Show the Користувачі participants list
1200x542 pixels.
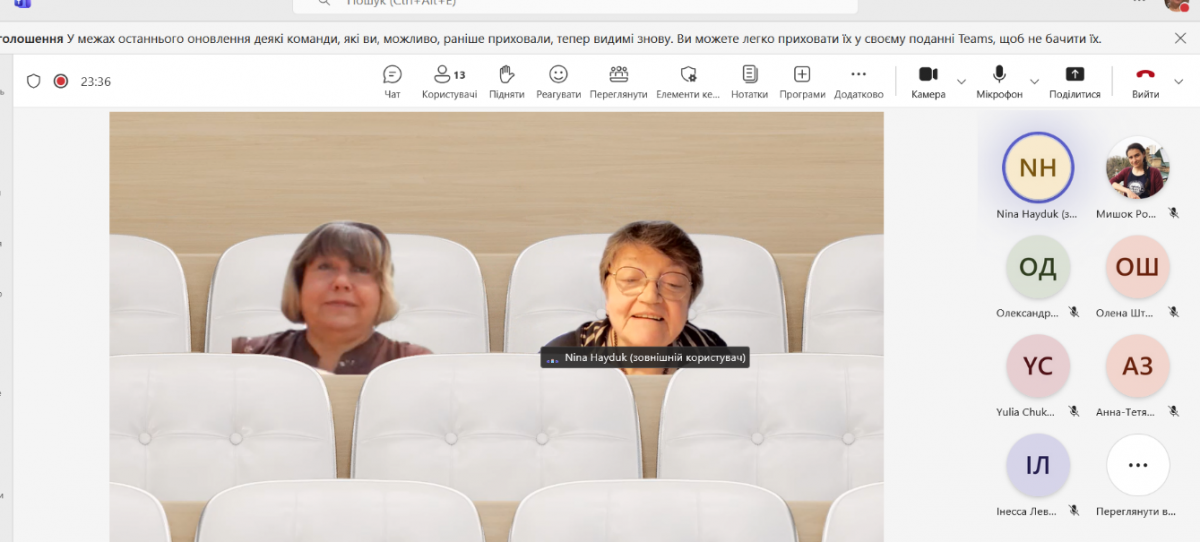pyautogui.click(x=449, y=81)
